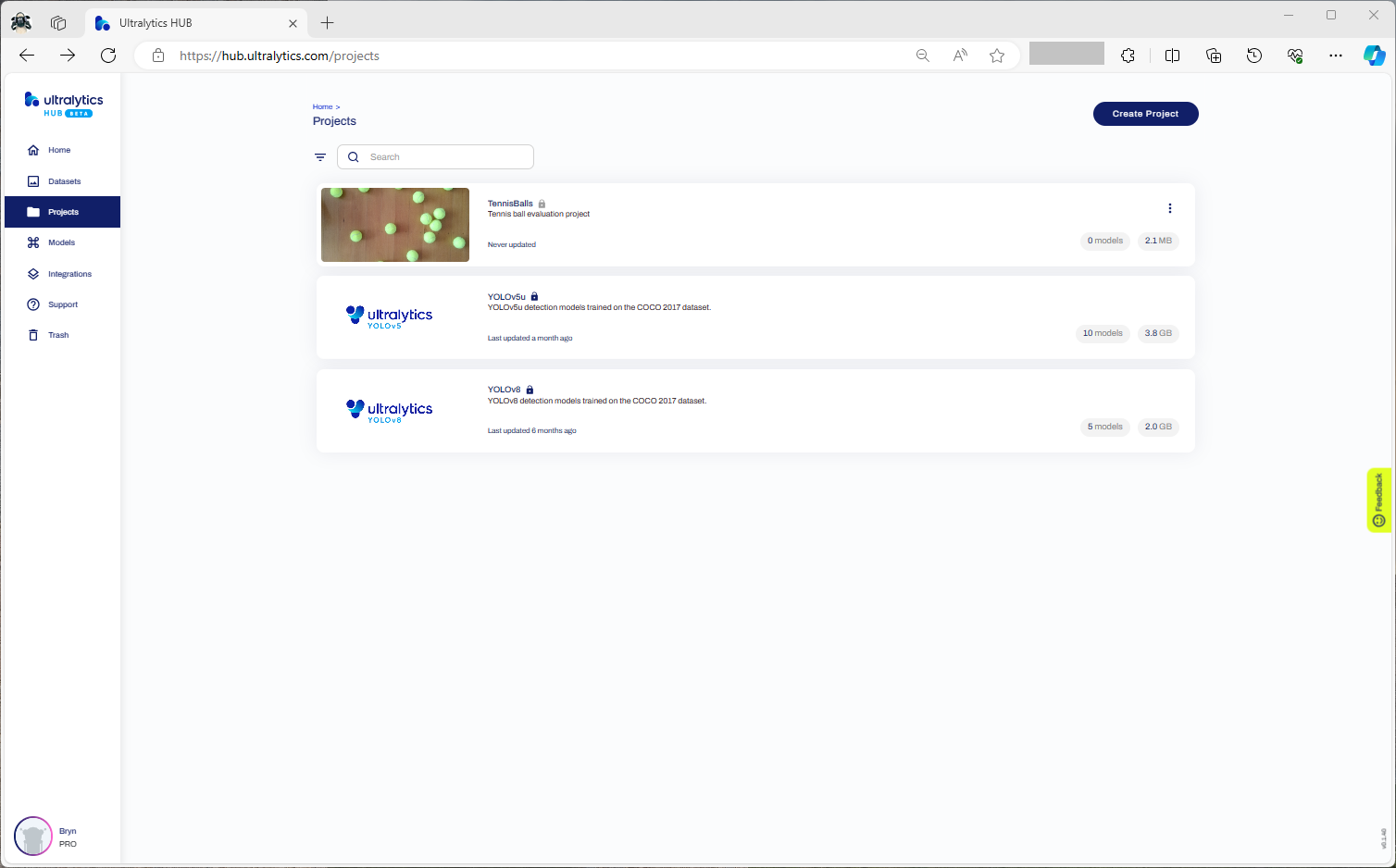The width and height of the screenshot is (1396, 868).
Task: Click the Bryn profile avatar
Action: 33,837
